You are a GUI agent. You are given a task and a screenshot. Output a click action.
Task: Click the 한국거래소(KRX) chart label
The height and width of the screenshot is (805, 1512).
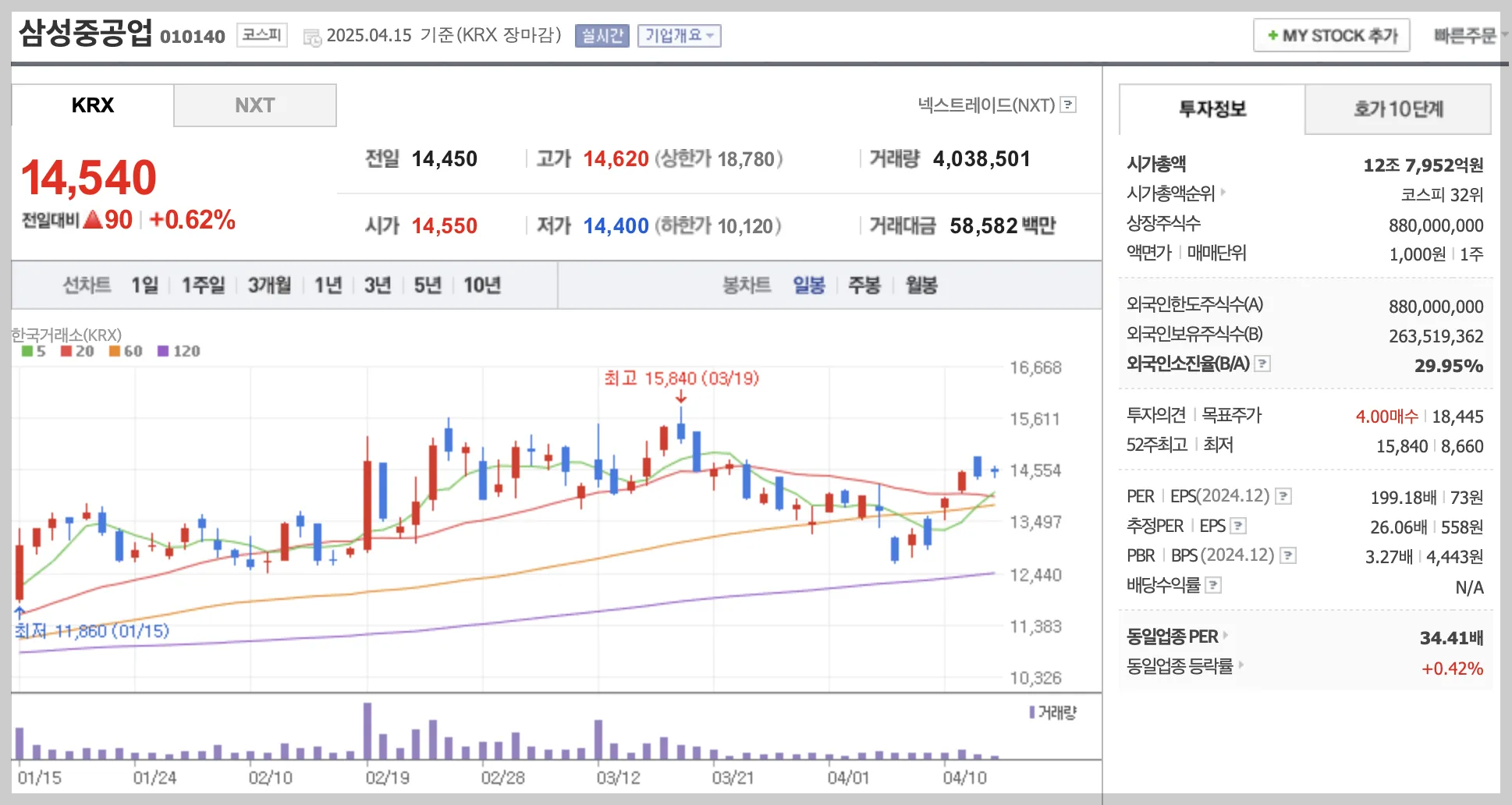[66, 335]
